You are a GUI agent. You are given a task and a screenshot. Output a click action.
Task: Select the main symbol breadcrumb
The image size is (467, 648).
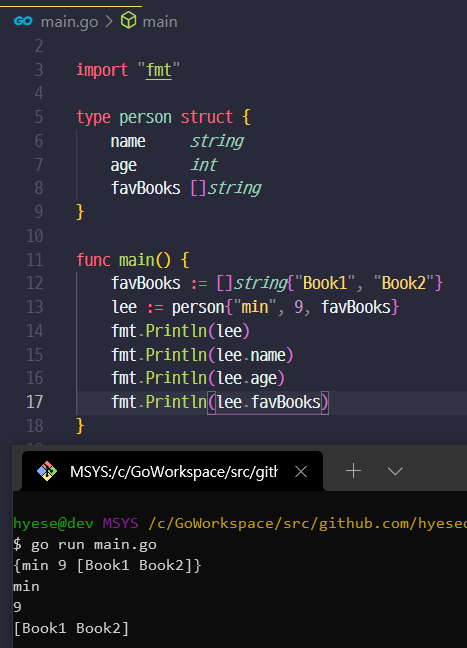point(160,21)
